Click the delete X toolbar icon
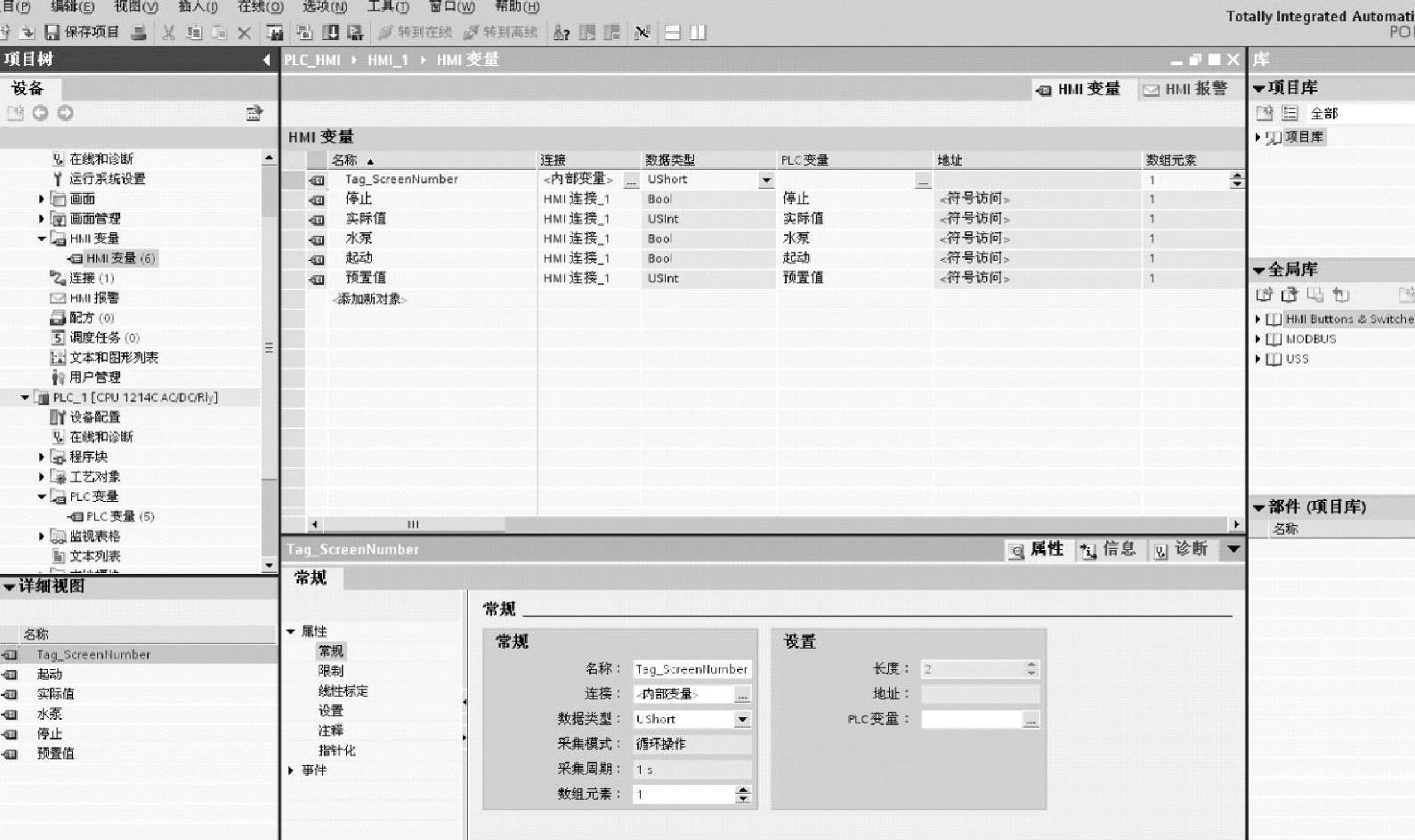The image size is (1415, 840). [x=245, y=33]
